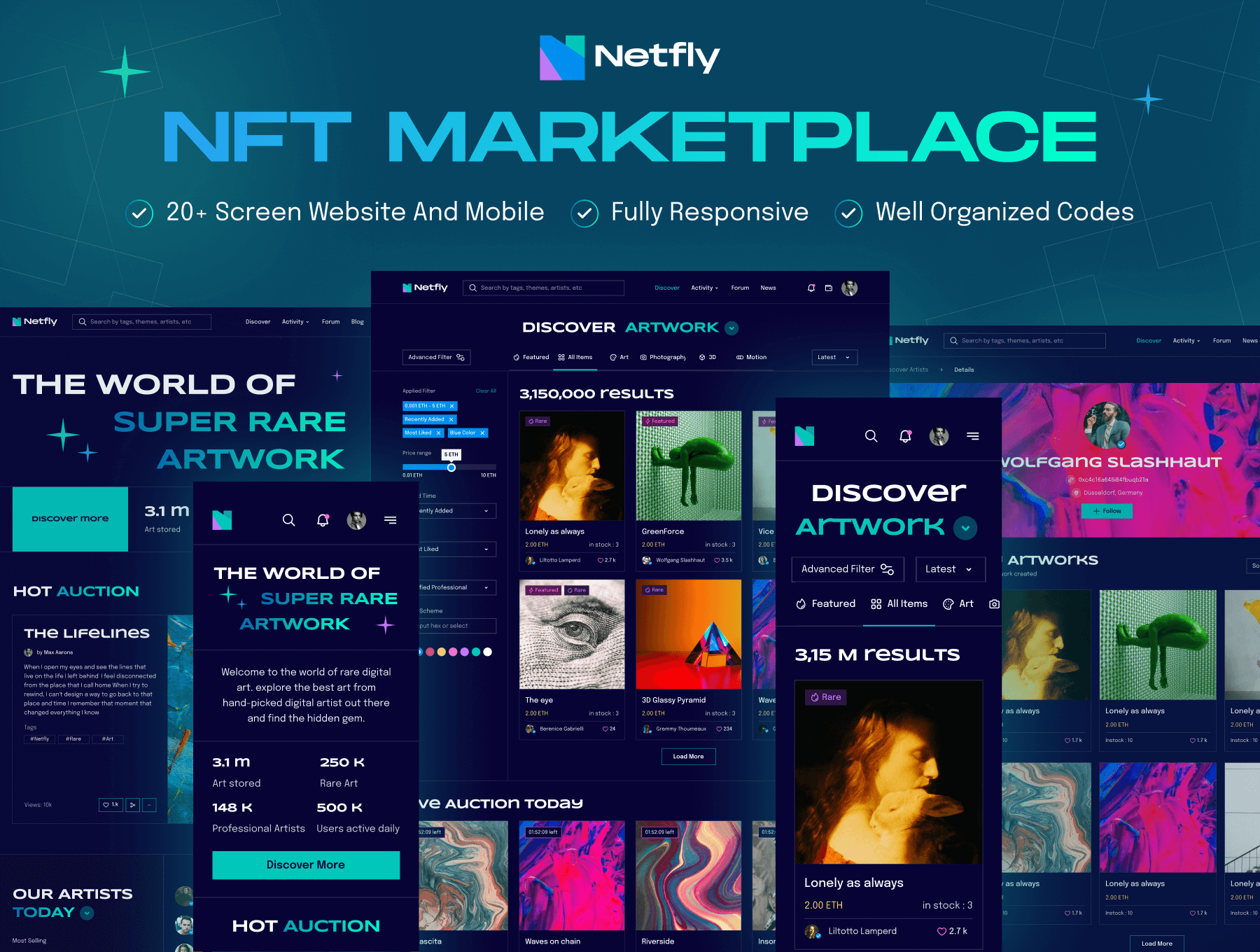Tap search icon on right mobile Discover screen
This screenshot has height=952, width=1260.
coord(871,436)
